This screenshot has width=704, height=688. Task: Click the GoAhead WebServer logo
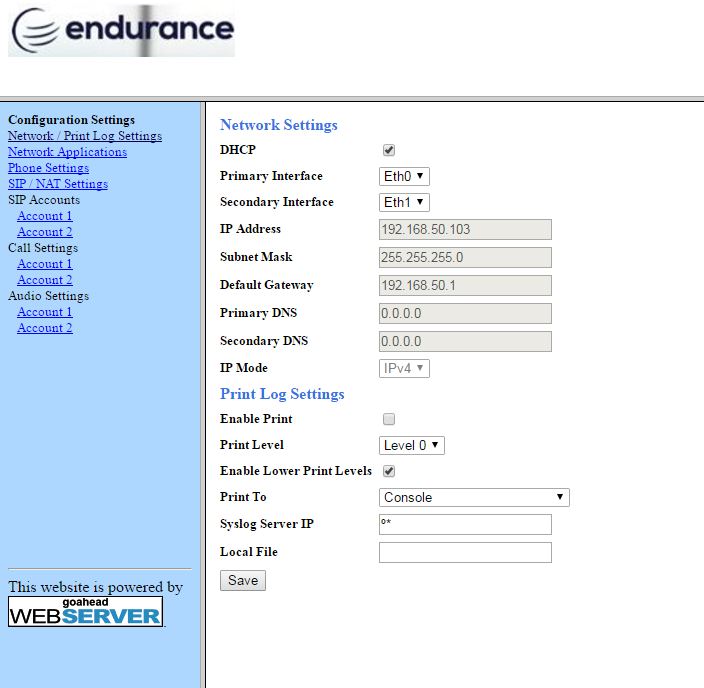pyautogui.click(x=85, y=612)
